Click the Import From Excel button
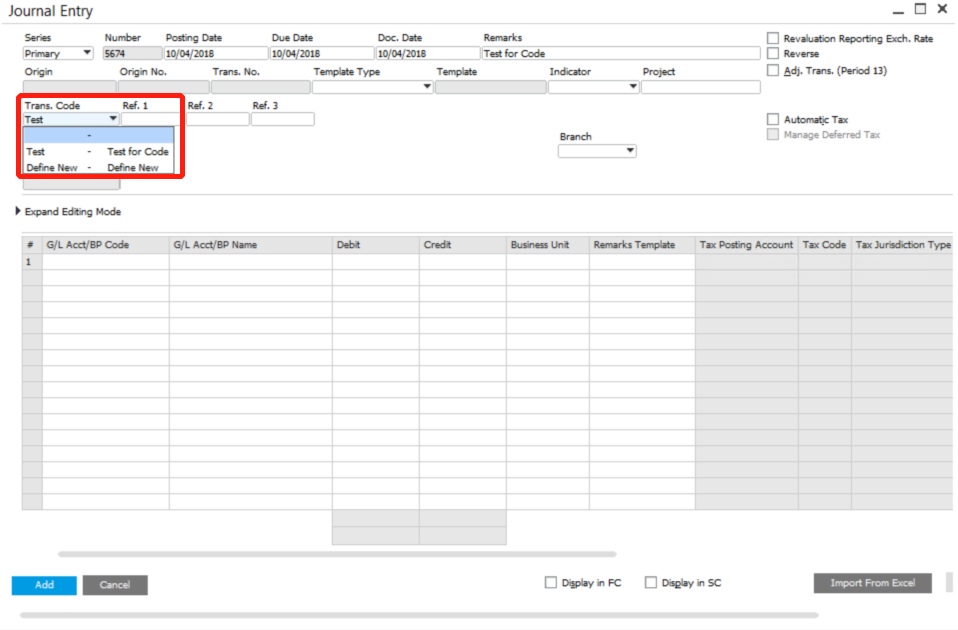This screenshot has width=958, height=630. [x=873, y=583]
